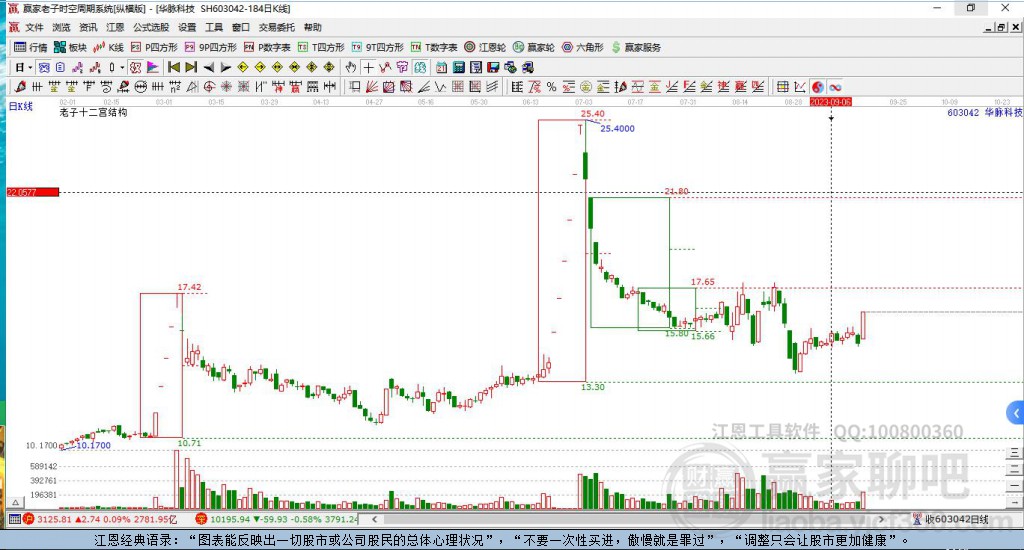Open the 江恩轮 Gann wheel
This screenshot has height=550, width=1024.
pyautogui.click(x=485, y=47)
